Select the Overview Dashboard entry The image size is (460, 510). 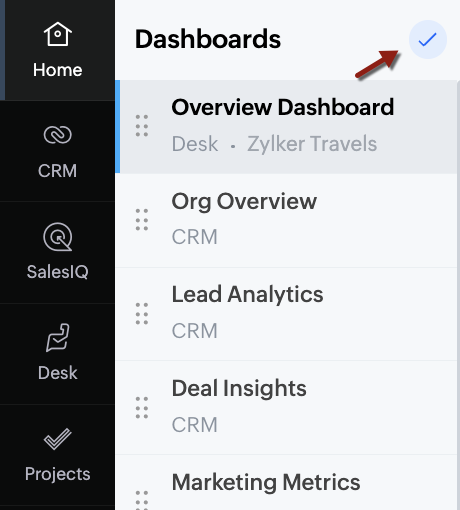(x=286, y=127)
